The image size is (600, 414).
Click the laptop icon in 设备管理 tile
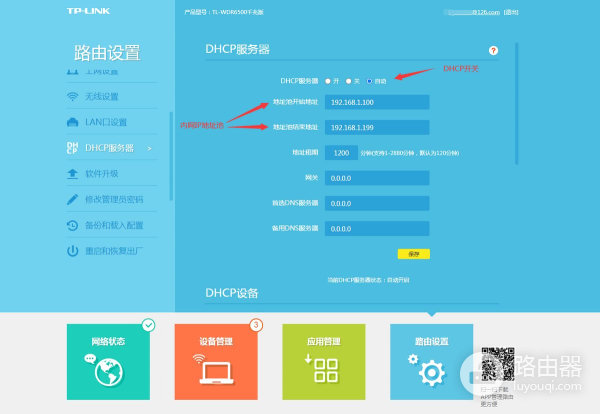click(x=216, y=372)
